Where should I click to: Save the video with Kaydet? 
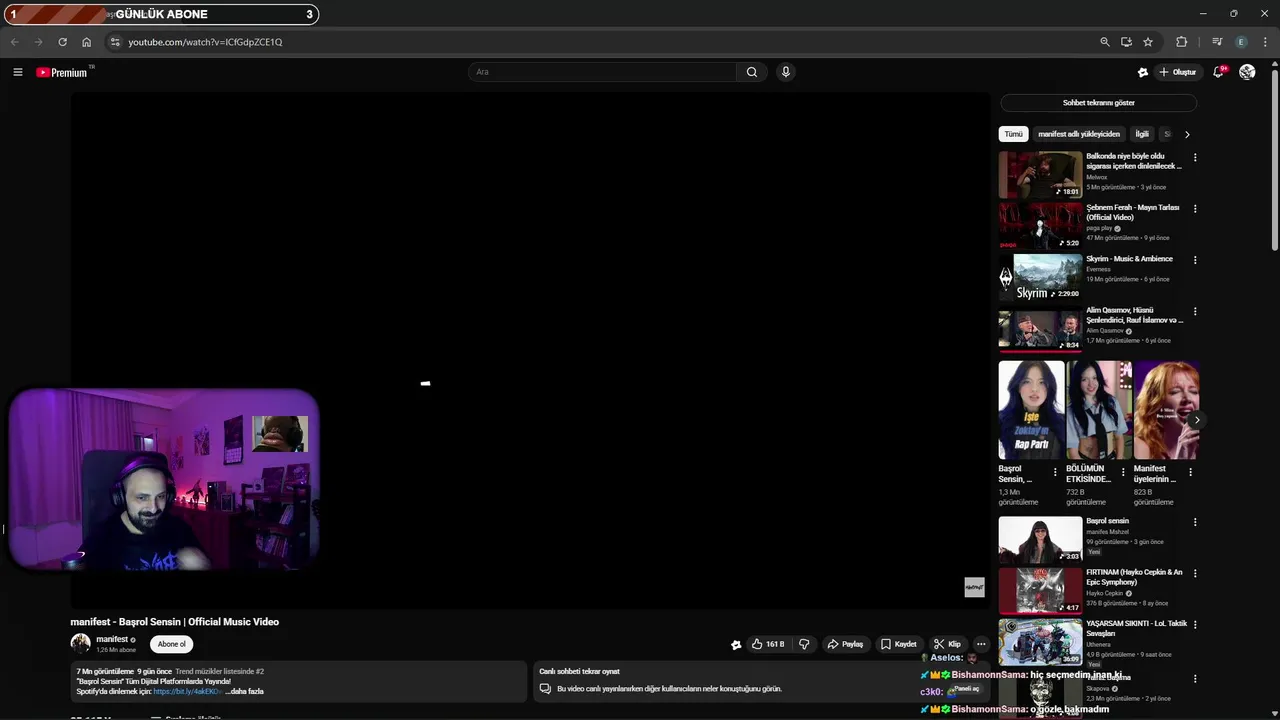point(899,644)
